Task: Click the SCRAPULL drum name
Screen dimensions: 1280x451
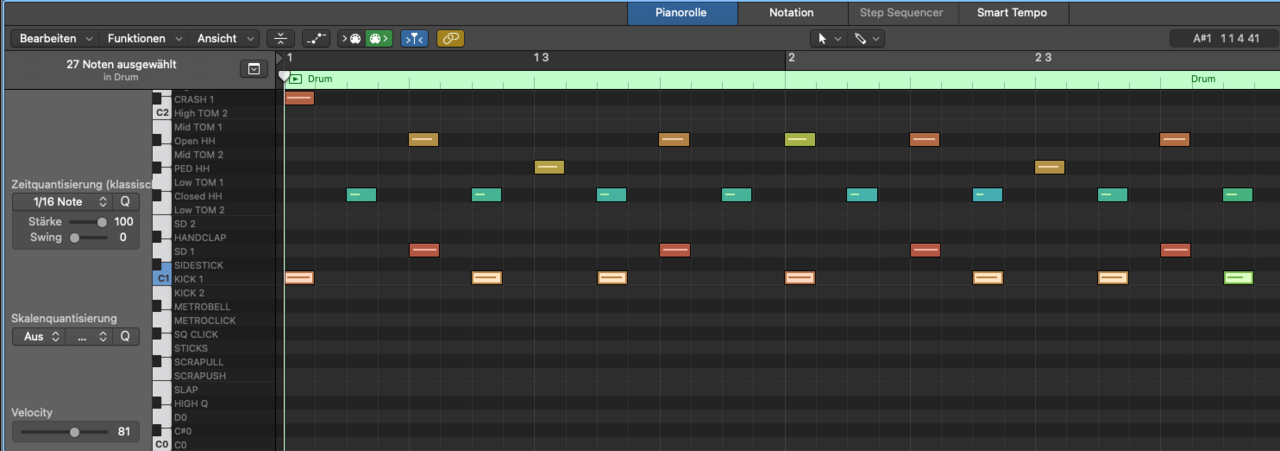Action: [199, 361]
